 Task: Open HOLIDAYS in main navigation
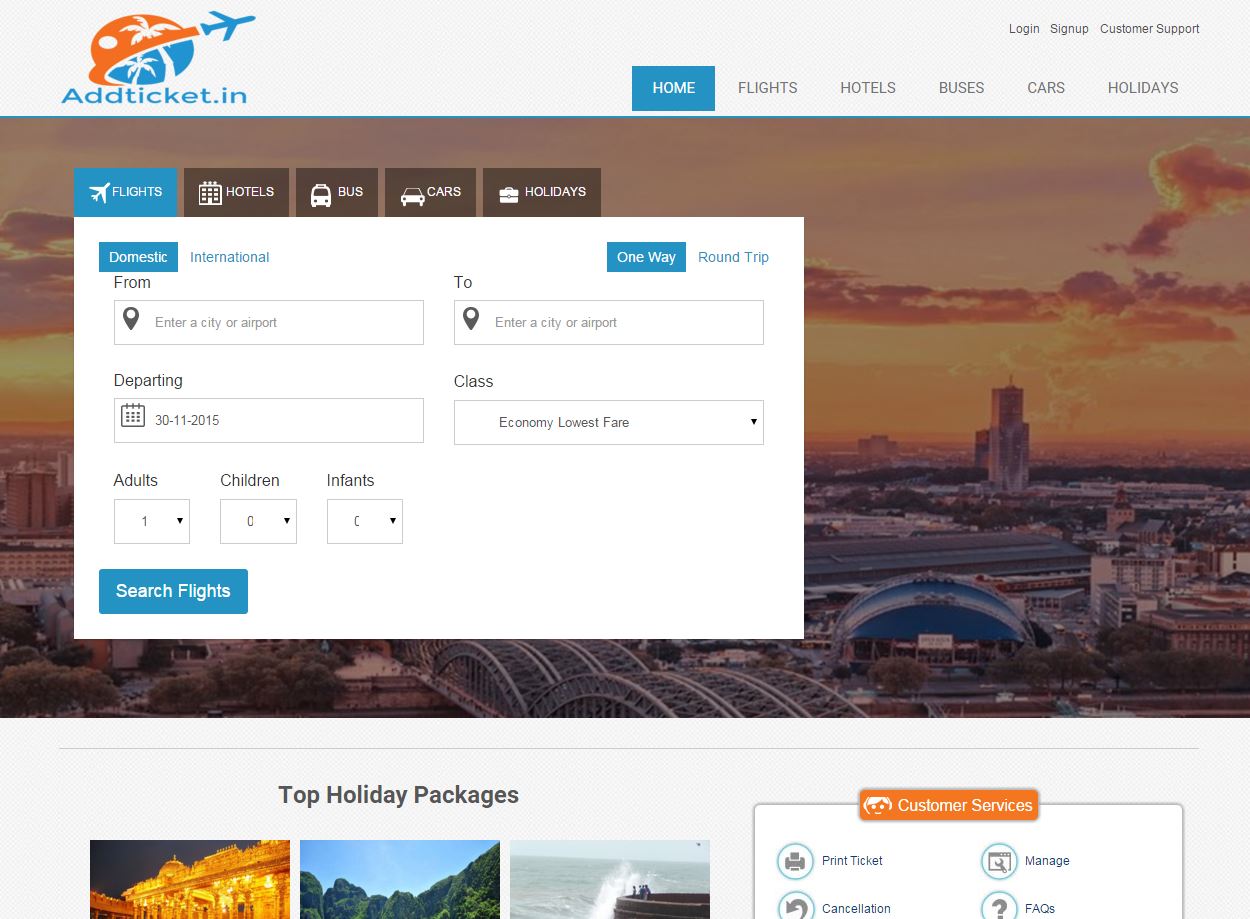pyautogui.click(x=1143, y=88)
